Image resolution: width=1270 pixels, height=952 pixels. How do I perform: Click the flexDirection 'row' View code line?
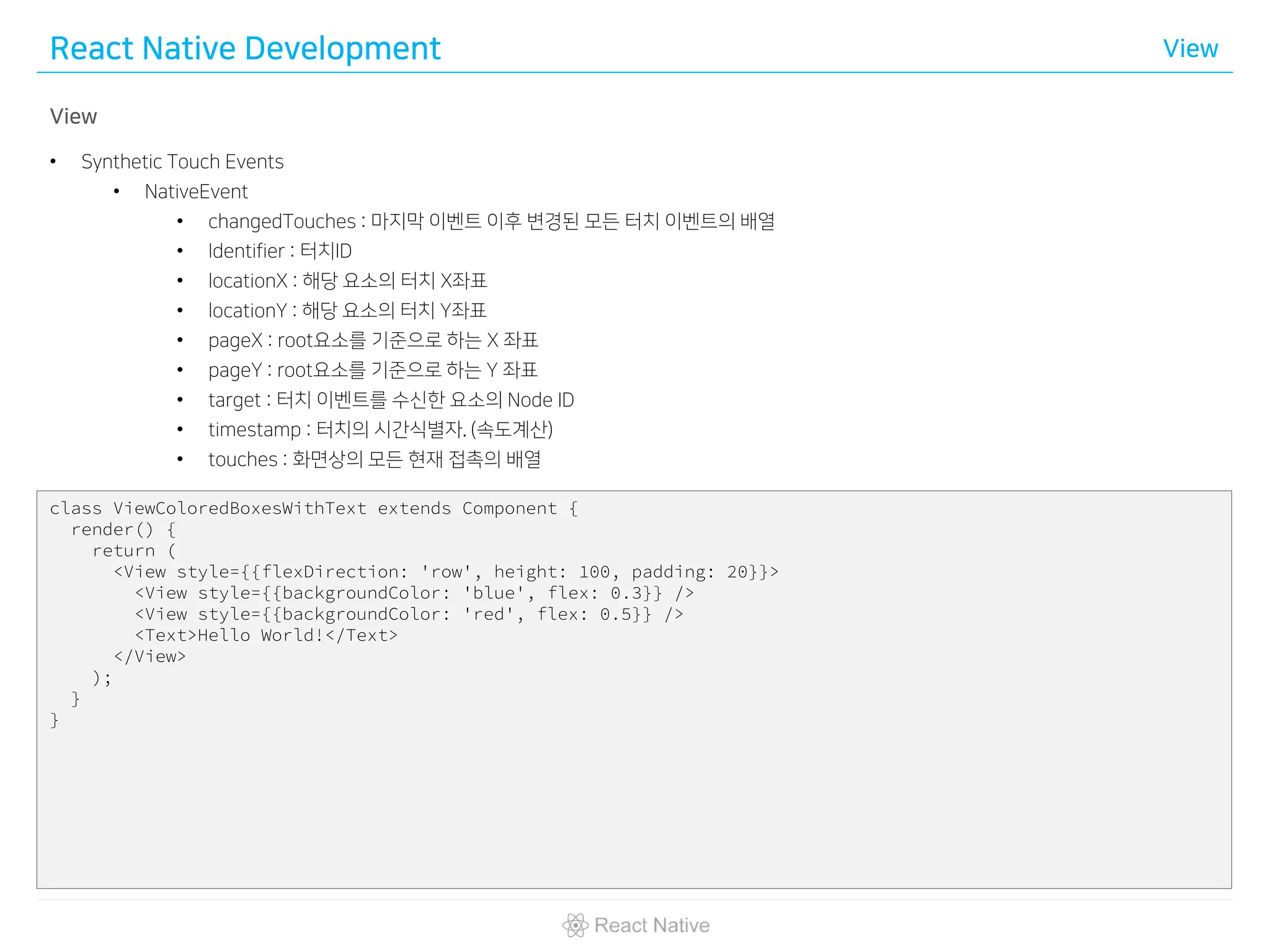point(446,572)
